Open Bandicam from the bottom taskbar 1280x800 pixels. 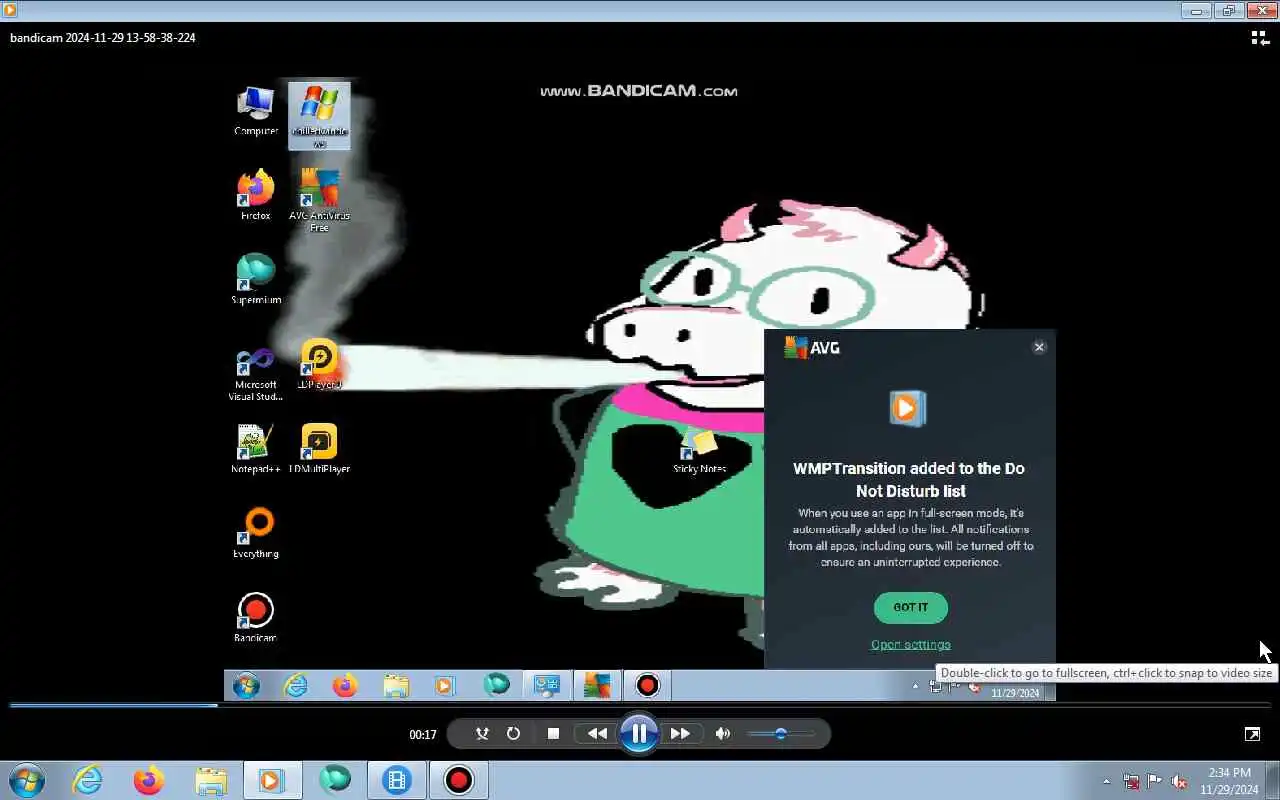[x=459, y=780]
